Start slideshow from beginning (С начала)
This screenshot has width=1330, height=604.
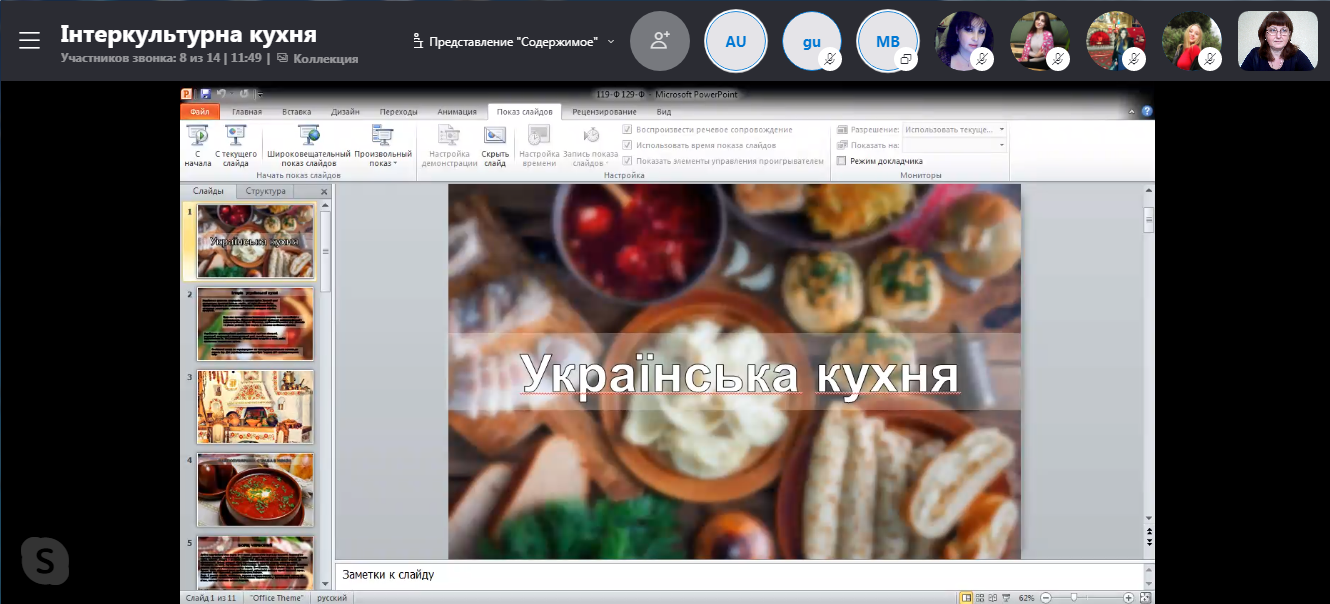[x=197, y=136]
